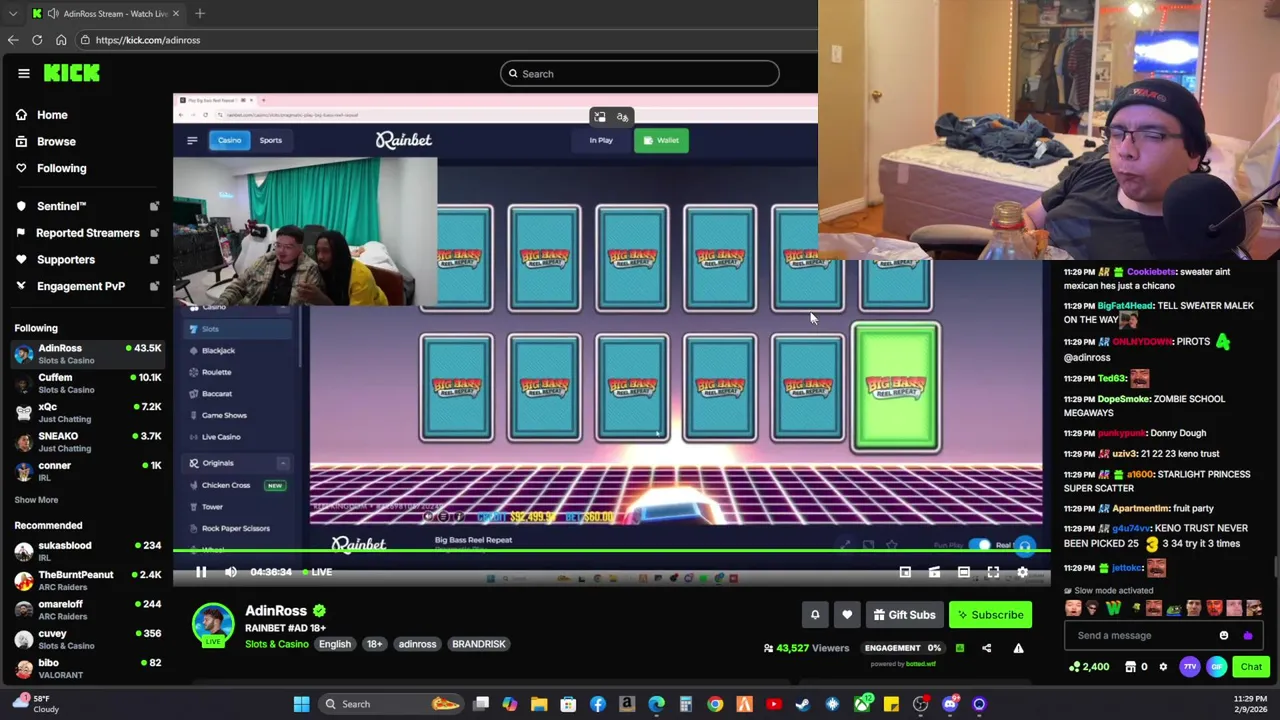Select the Cuffem channel
This screenshot has width=1280, height=720.
click(87, 383)
